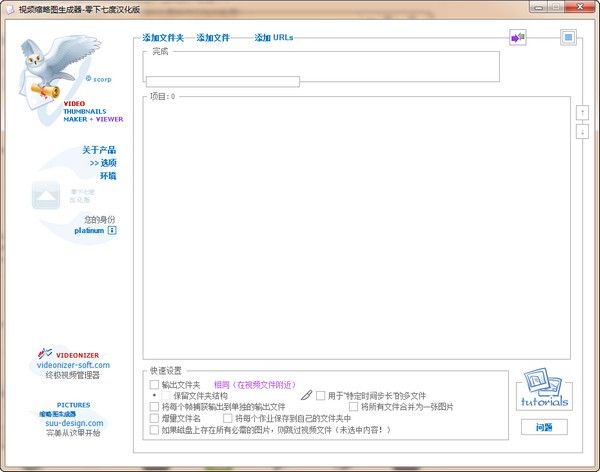Click the faded up-arrow panel icon
The image size is (600, 472).
[x=45, y=196]
